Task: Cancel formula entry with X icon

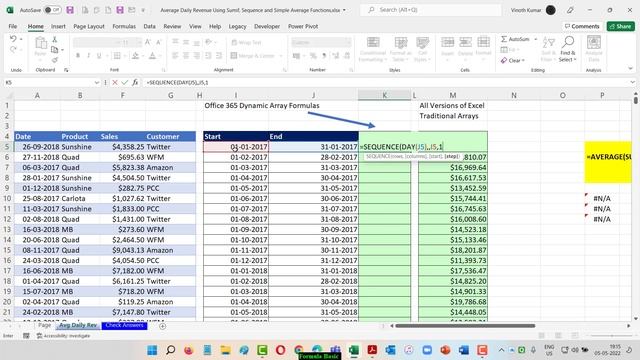Action: (x=115, y=82)
